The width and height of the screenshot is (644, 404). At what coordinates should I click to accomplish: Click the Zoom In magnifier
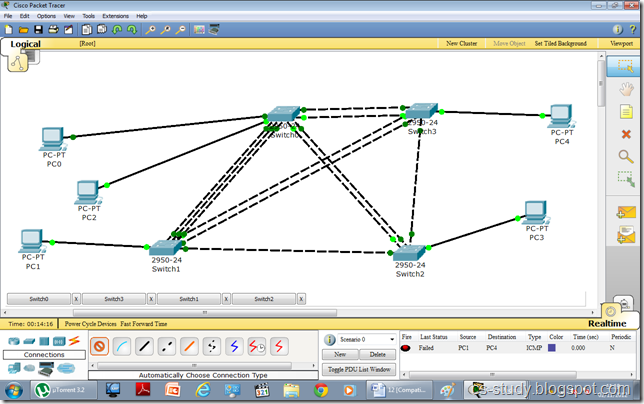(150, 30)
